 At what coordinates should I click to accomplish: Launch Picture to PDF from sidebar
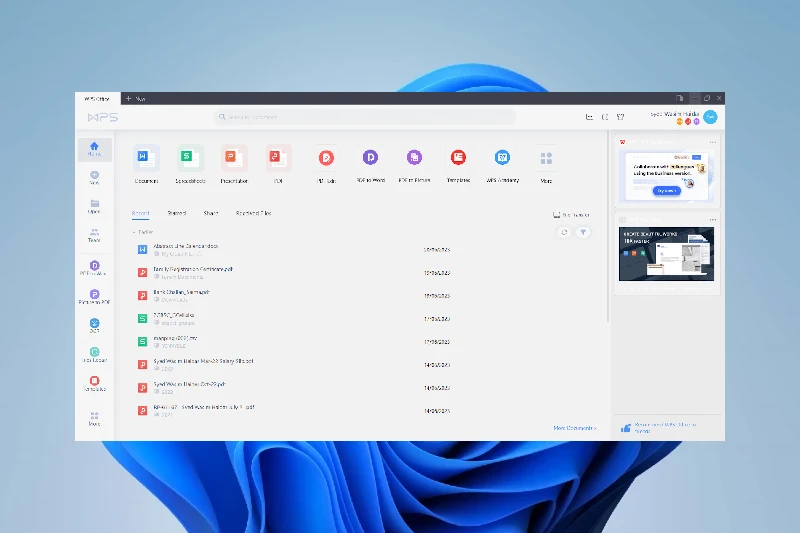[x=94, y=297]
